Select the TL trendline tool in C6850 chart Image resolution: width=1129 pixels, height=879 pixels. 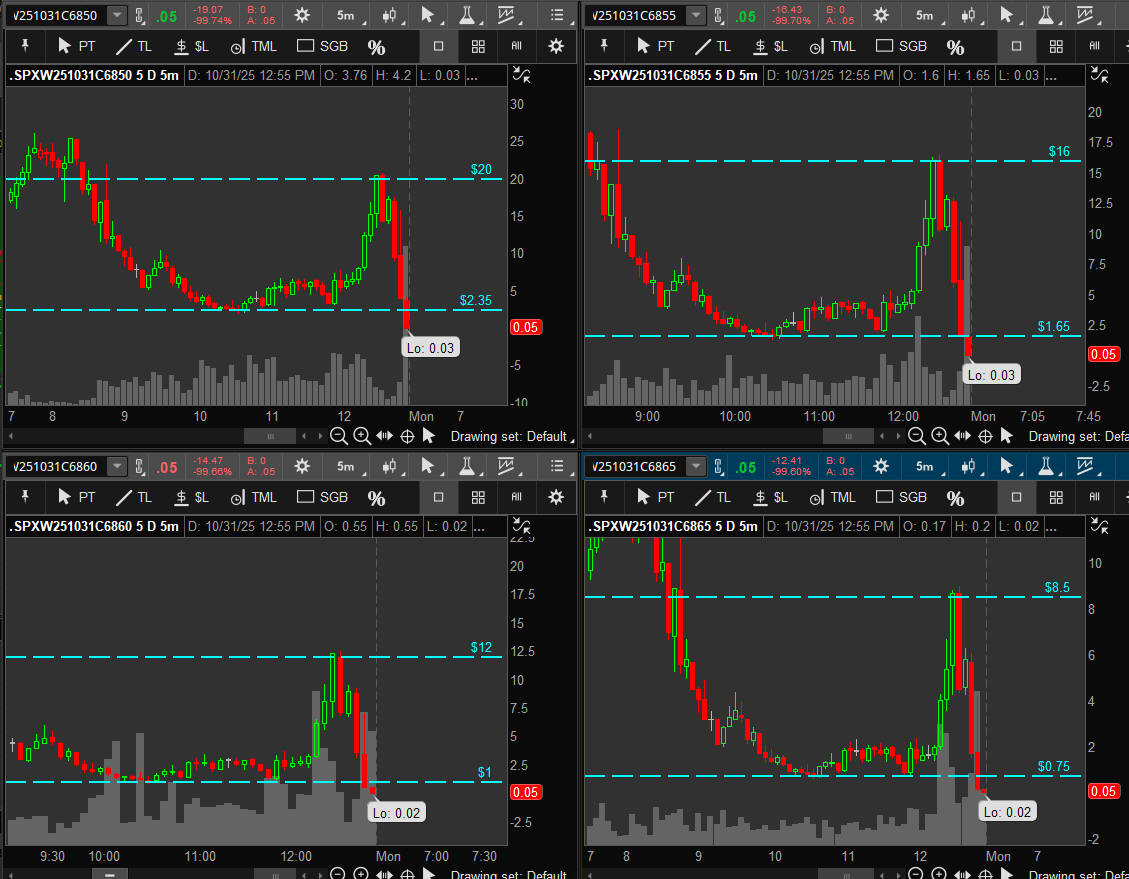132,47
